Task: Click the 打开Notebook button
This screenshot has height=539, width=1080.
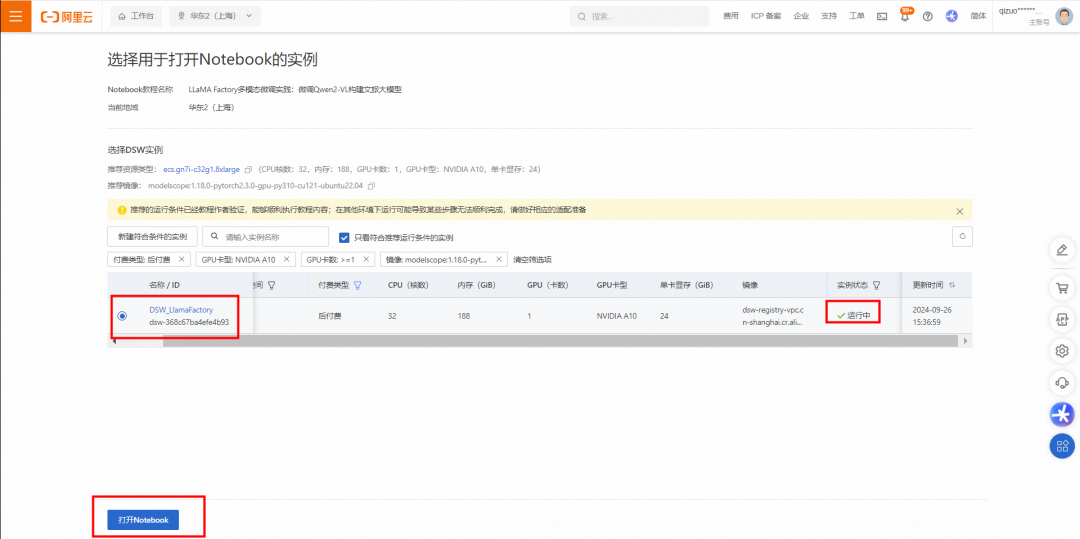Action: tap(143, 520)
